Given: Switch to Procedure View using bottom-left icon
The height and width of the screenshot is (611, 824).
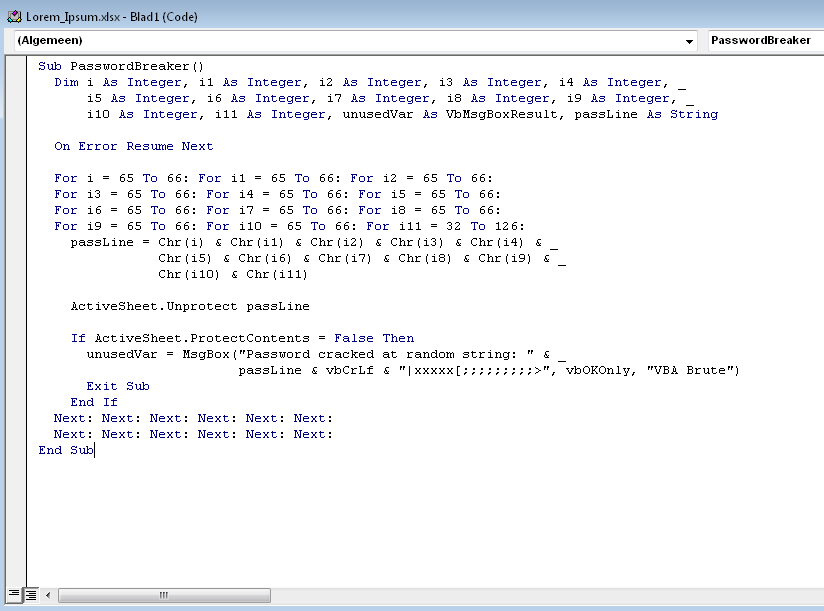Looking at the screenshot, I should [13, 594].
